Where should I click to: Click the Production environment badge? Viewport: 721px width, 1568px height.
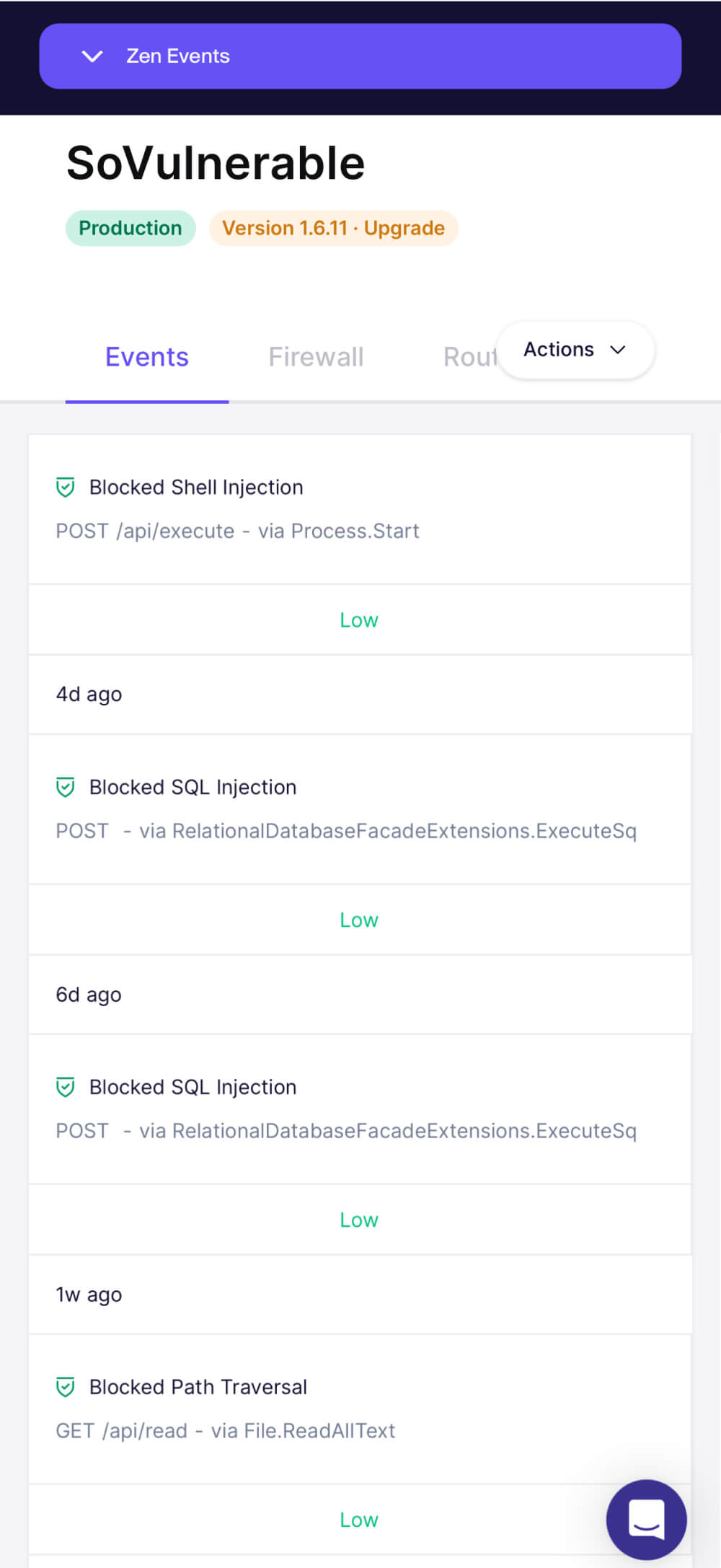pos(131,228)
